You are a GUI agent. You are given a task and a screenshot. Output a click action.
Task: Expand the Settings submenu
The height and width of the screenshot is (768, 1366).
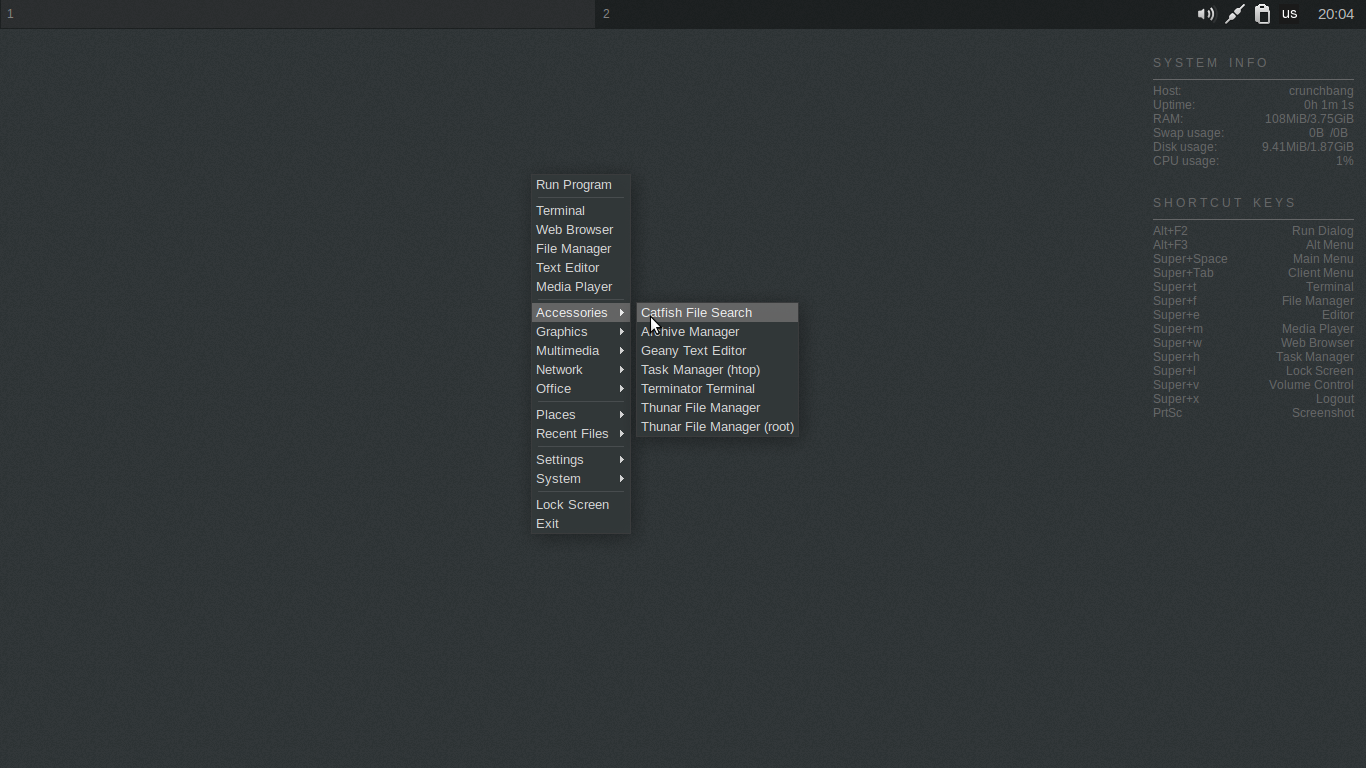[x=559, y=459]
